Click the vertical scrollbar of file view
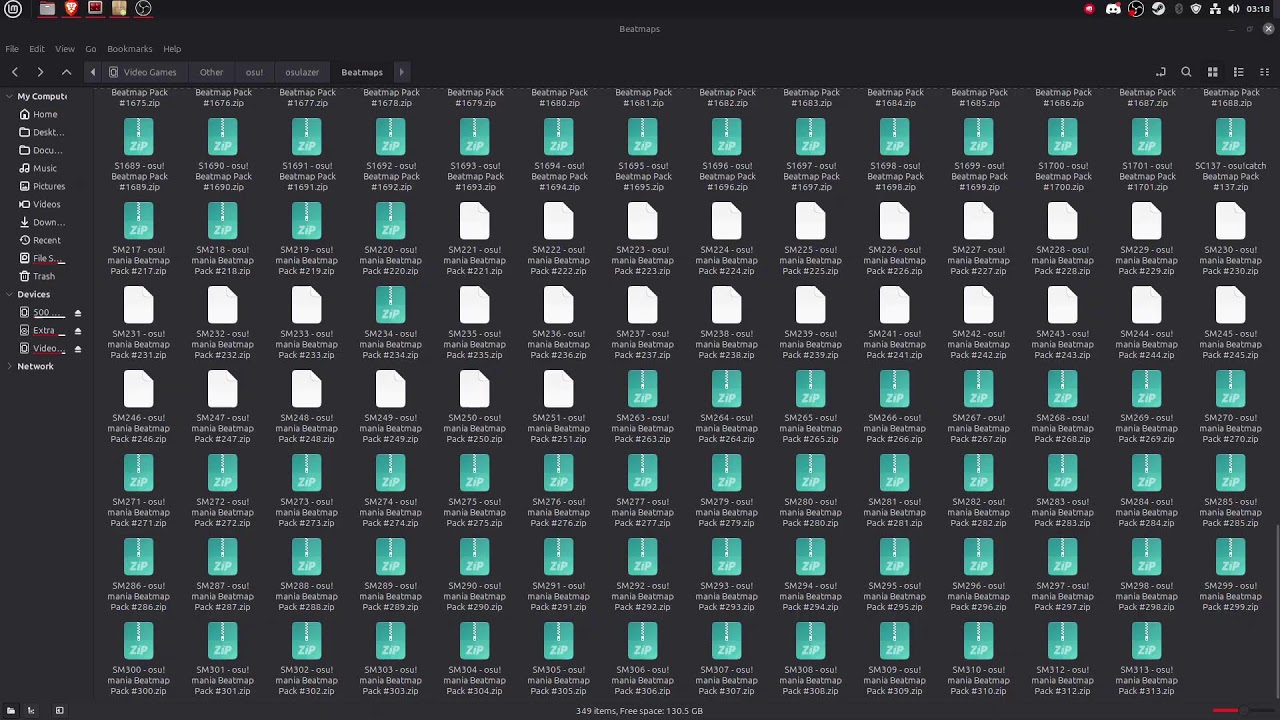This screenshot has width=1280, height=720. (x=1276, y=611)
